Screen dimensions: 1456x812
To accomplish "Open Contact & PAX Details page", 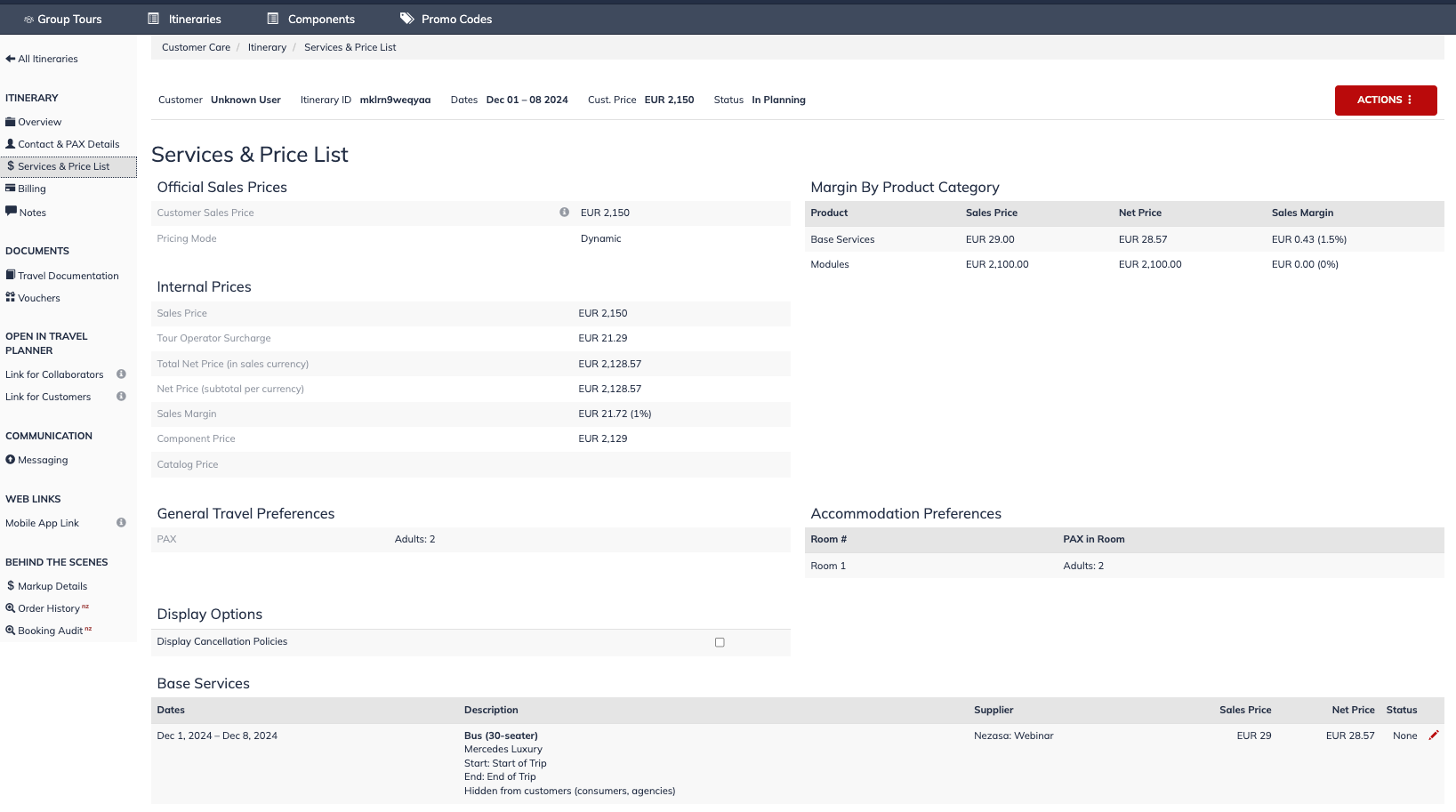I will (68, 144).
